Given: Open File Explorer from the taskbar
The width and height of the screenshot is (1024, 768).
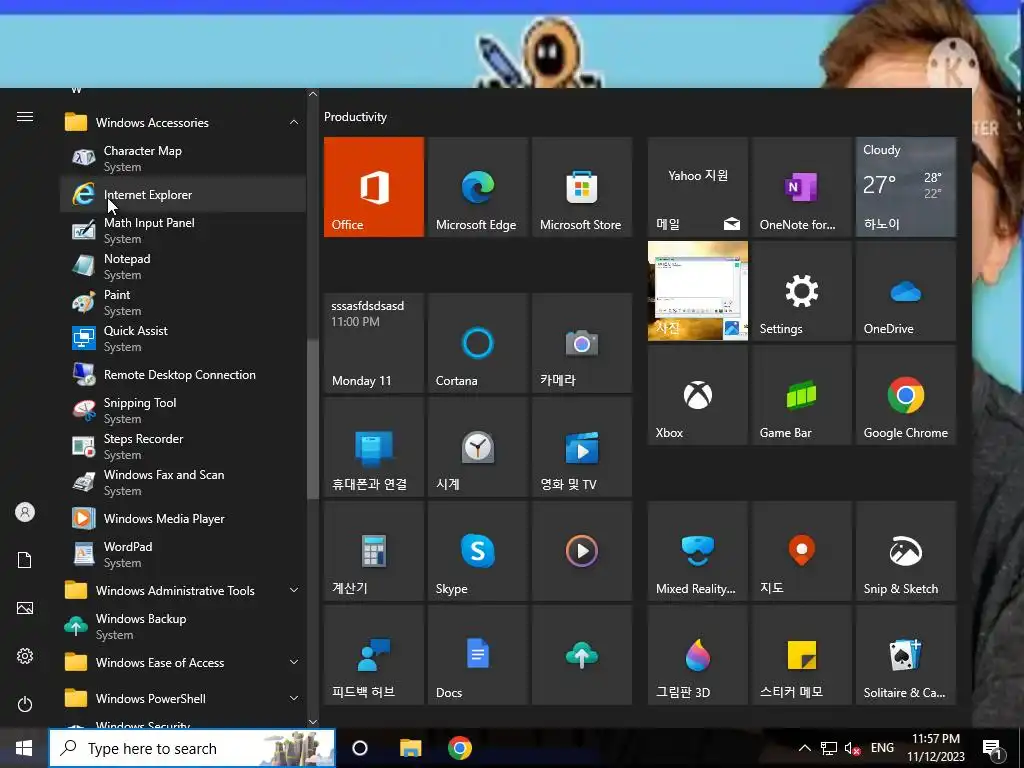Looking at the screenshot, I should coord(411,748).
